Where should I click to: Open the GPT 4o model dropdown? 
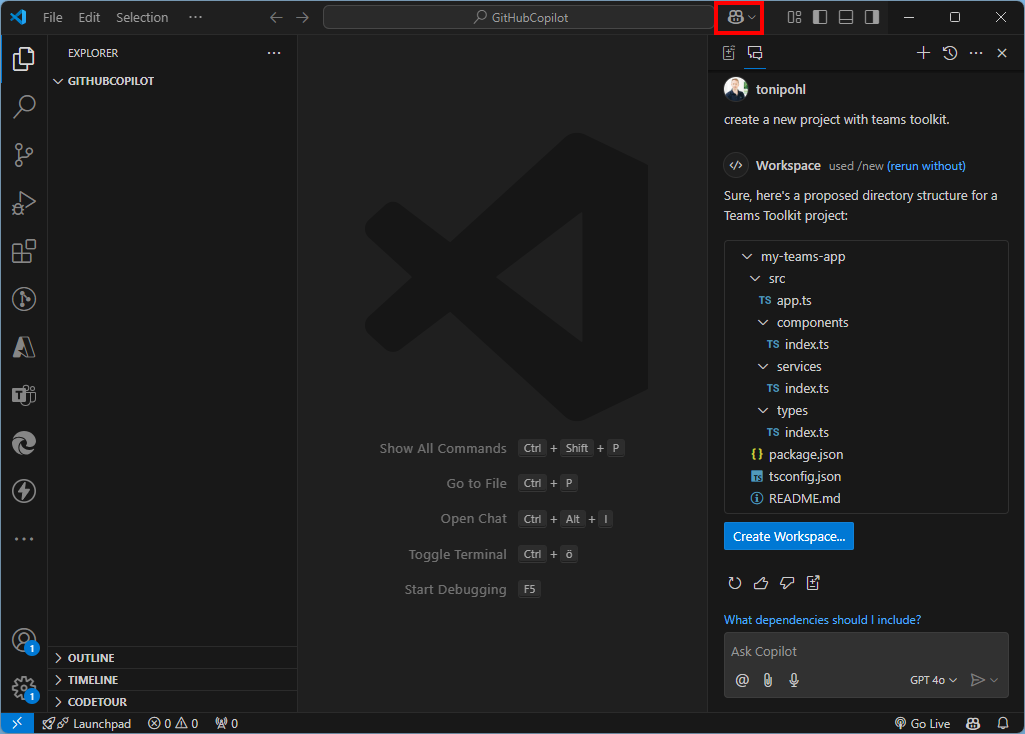coord(932,680)
